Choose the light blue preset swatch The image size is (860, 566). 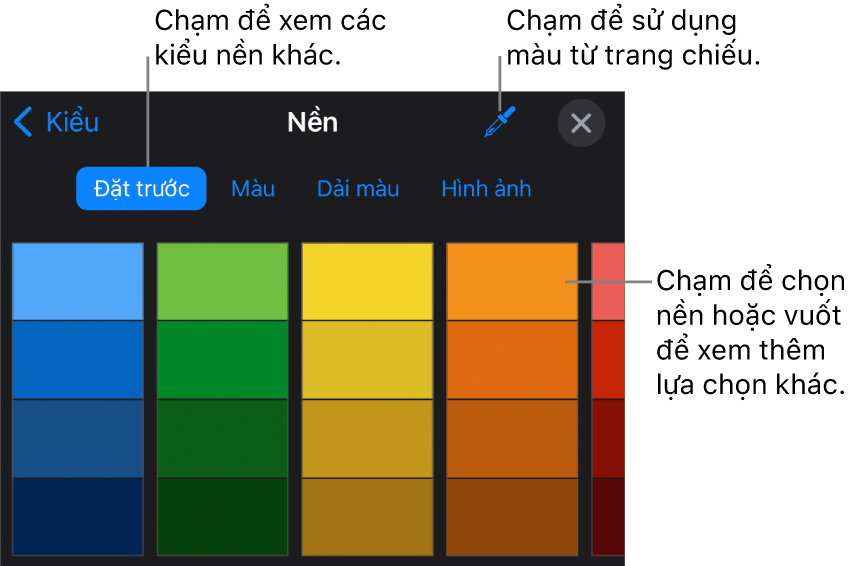tap(78, 281)
